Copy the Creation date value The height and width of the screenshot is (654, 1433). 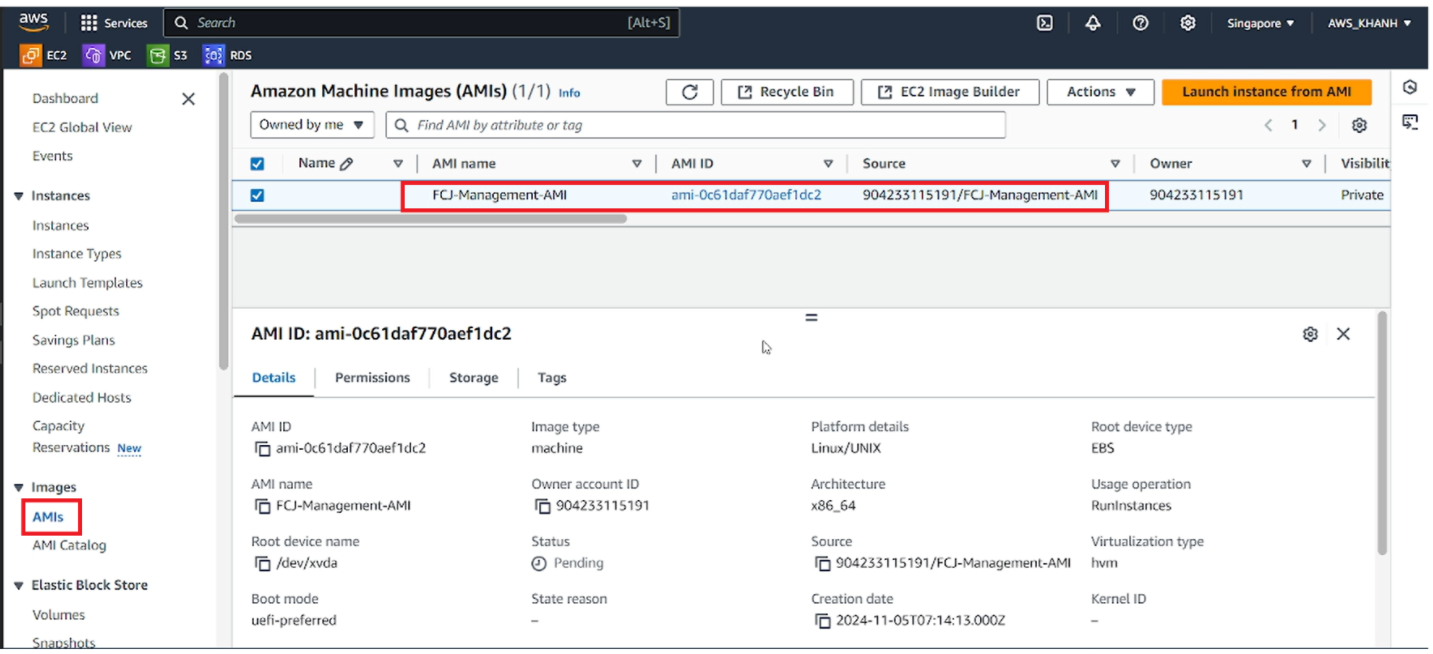pos(822,621)
